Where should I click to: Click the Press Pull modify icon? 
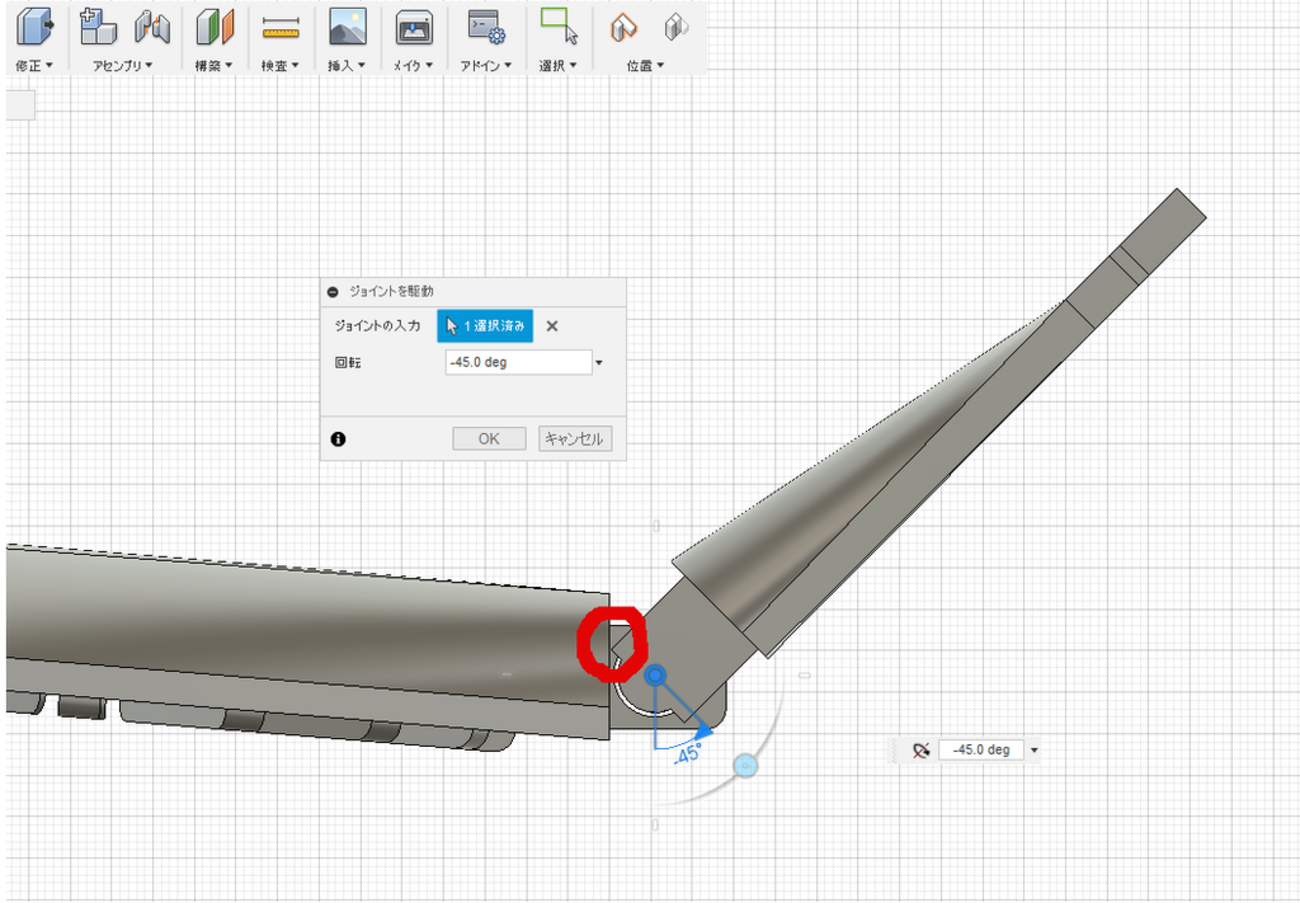coord(35,27)
